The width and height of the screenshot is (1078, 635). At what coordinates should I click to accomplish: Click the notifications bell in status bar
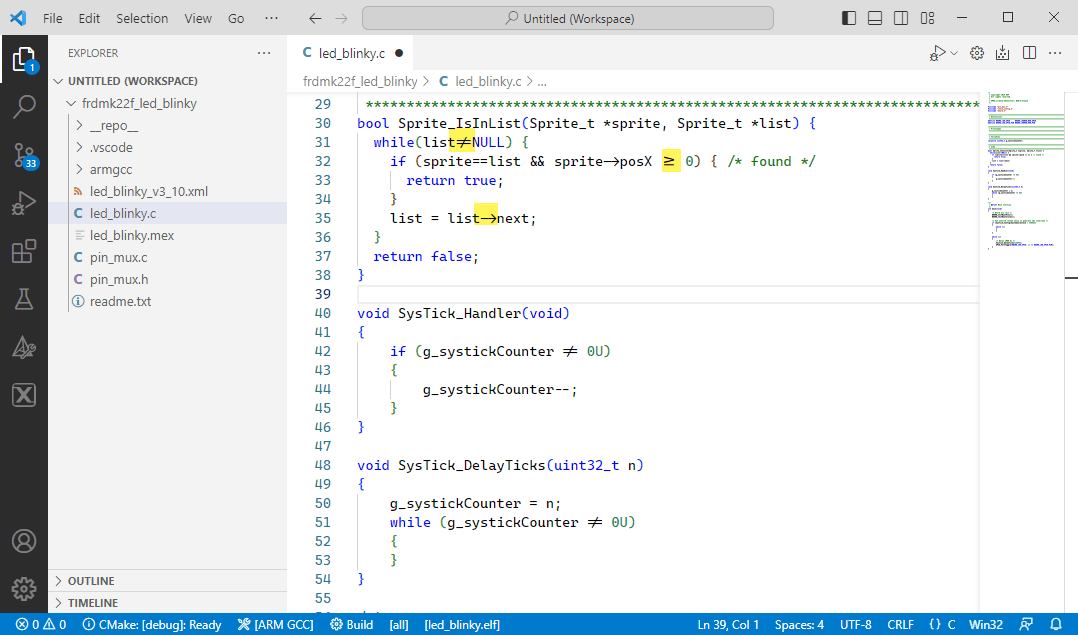(1058, 624)
